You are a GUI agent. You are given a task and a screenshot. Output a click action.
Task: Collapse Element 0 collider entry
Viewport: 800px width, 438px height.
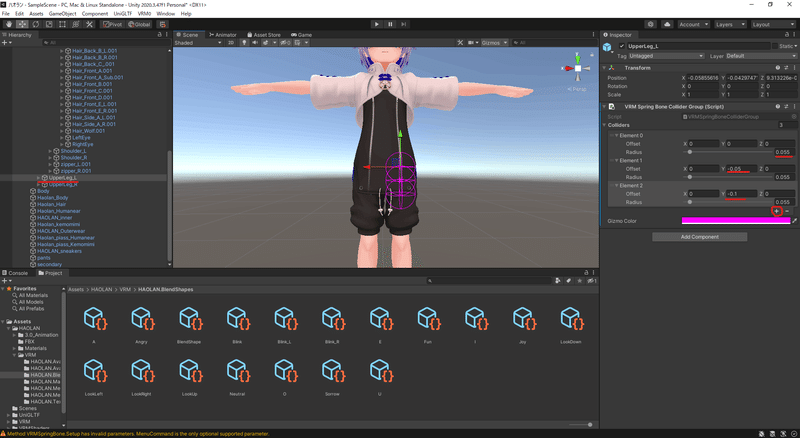point(616,135)
